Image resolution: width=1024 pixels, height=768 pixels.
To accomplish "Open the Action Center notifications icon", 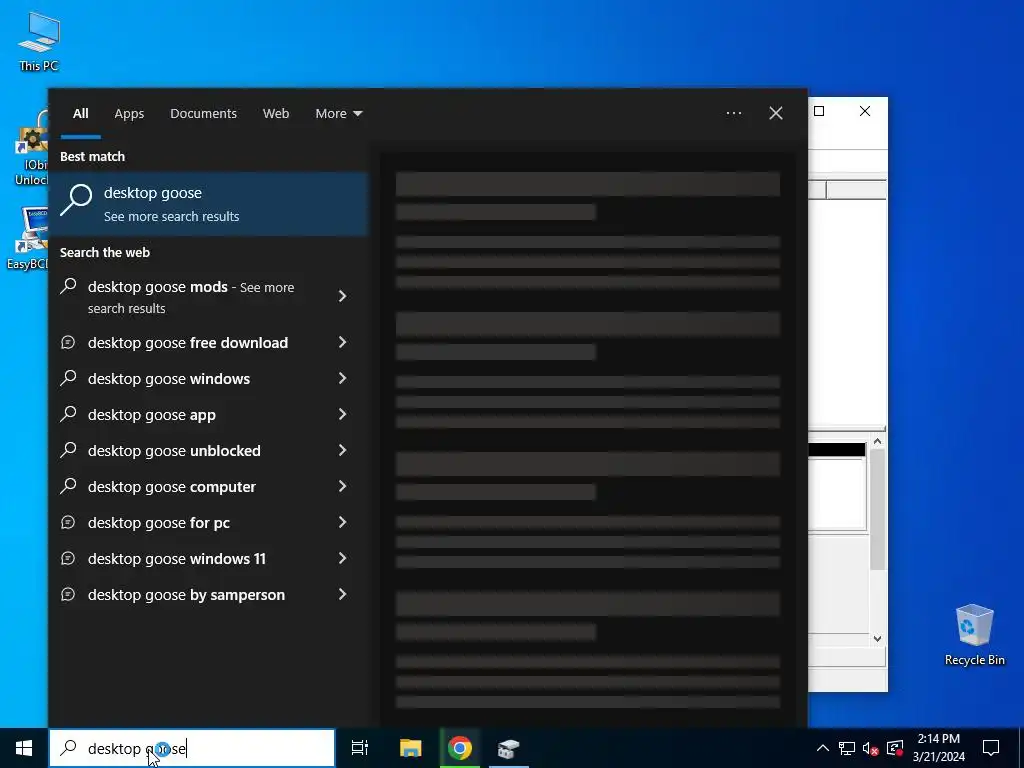I will coord(991,748).
